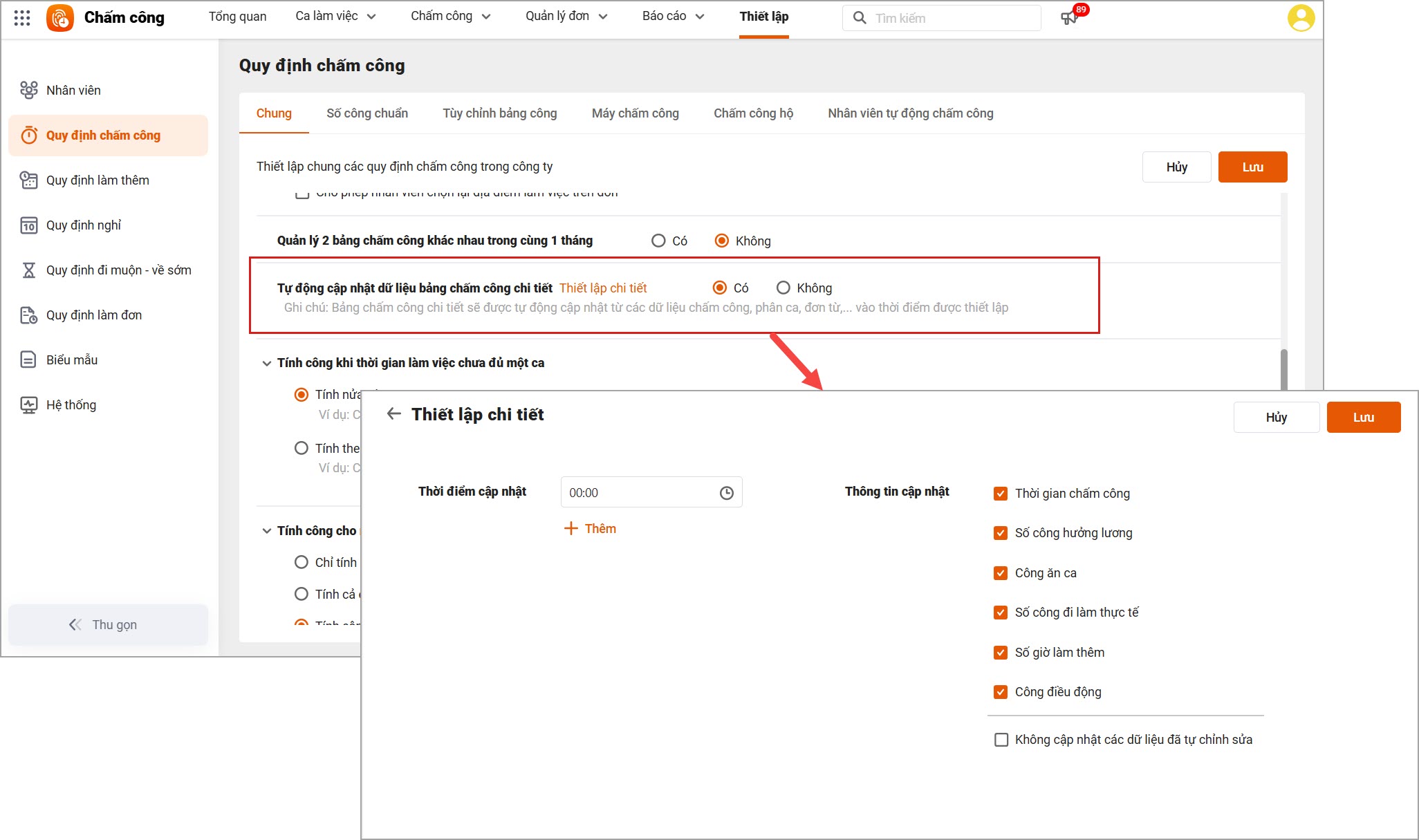Click the vertical scrollbar in settings panel
The width and height of the screenshot is (1419, 840).
tap(1283, 370)
